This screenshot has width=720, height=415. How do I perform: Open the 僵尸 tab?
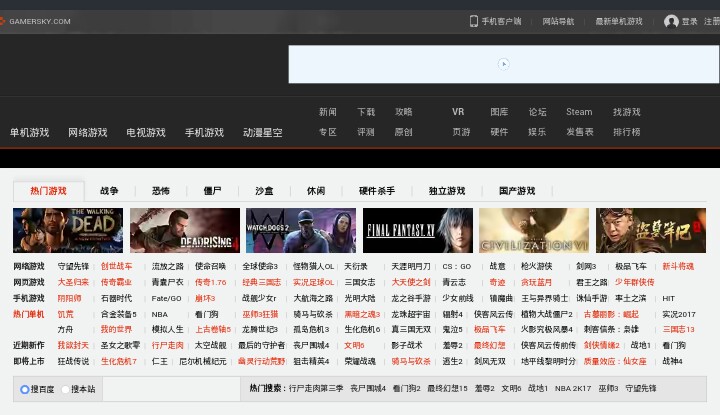pyautogui.click(x=212, y=191)
